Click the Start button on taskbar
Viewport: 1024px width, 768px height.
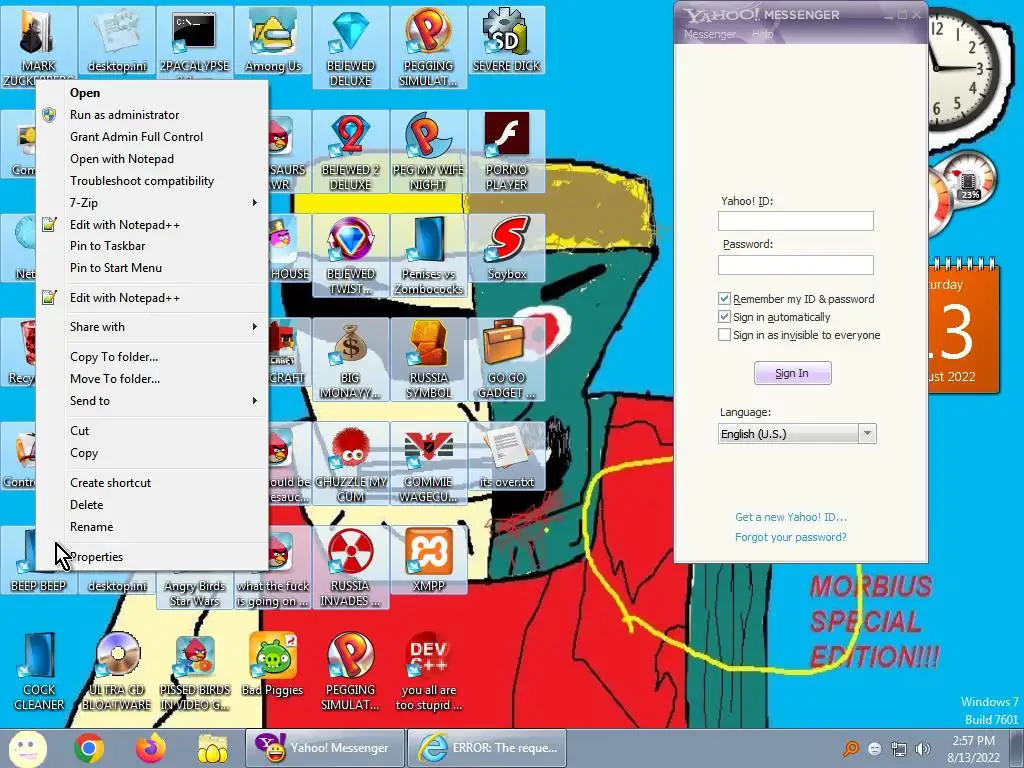coord(28,748)
